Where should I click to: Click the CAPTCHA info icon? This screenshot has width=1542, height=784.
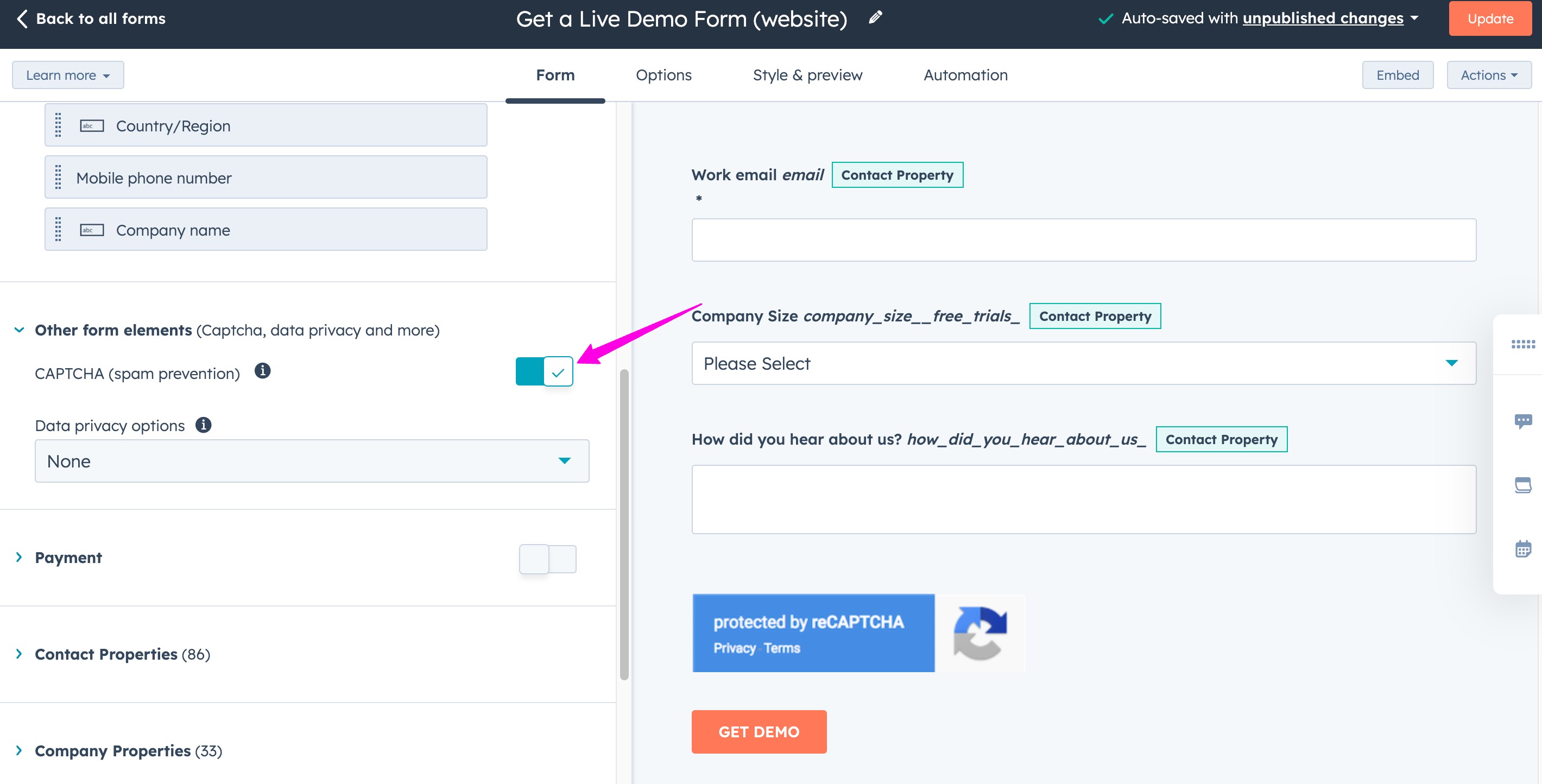point(262,371)
